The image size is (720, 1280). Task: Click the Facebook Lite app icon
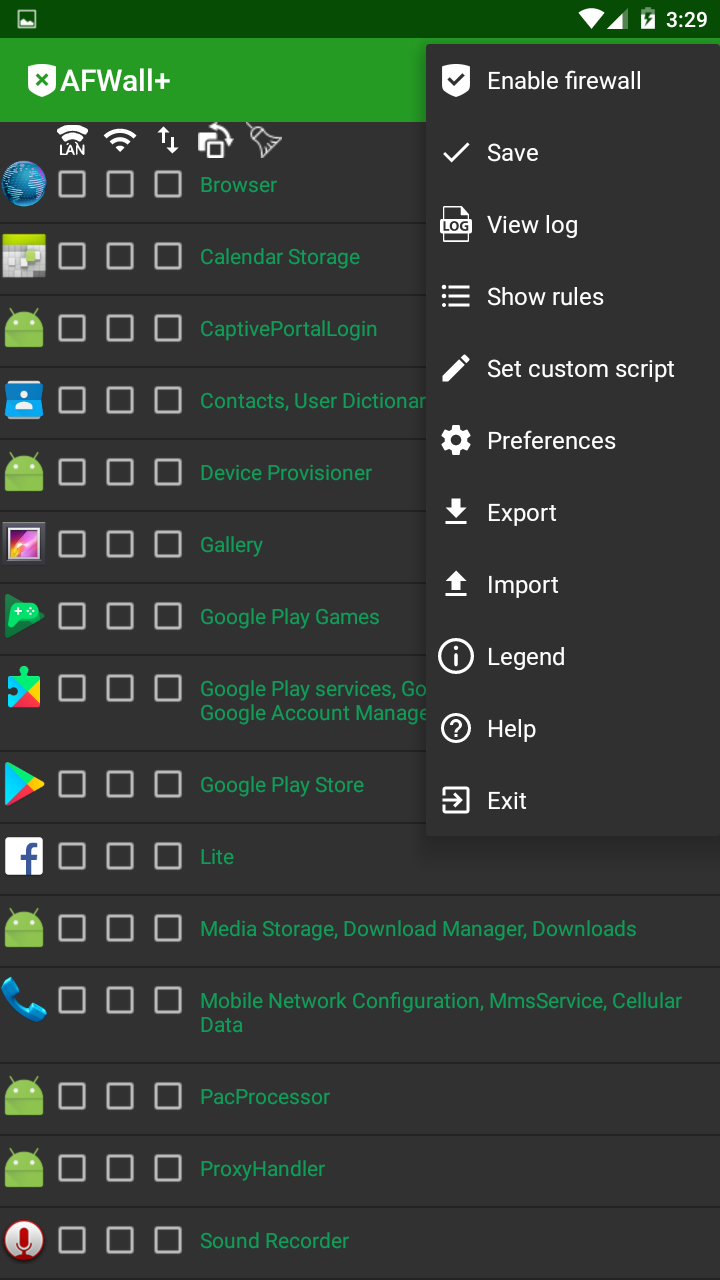(x=24, y=856)
